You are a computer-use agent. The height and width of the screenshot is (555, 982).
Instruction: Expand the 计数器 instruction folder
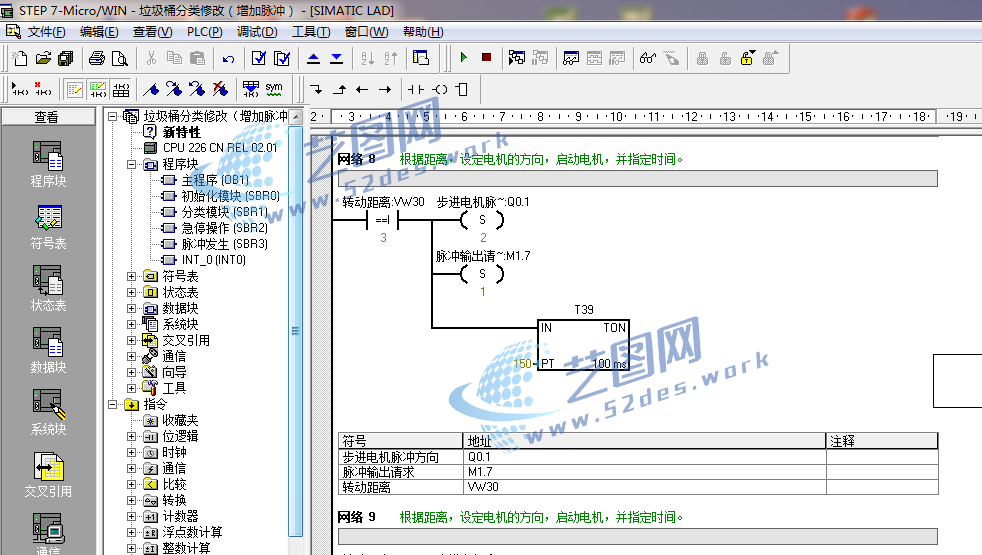point(132,516)
